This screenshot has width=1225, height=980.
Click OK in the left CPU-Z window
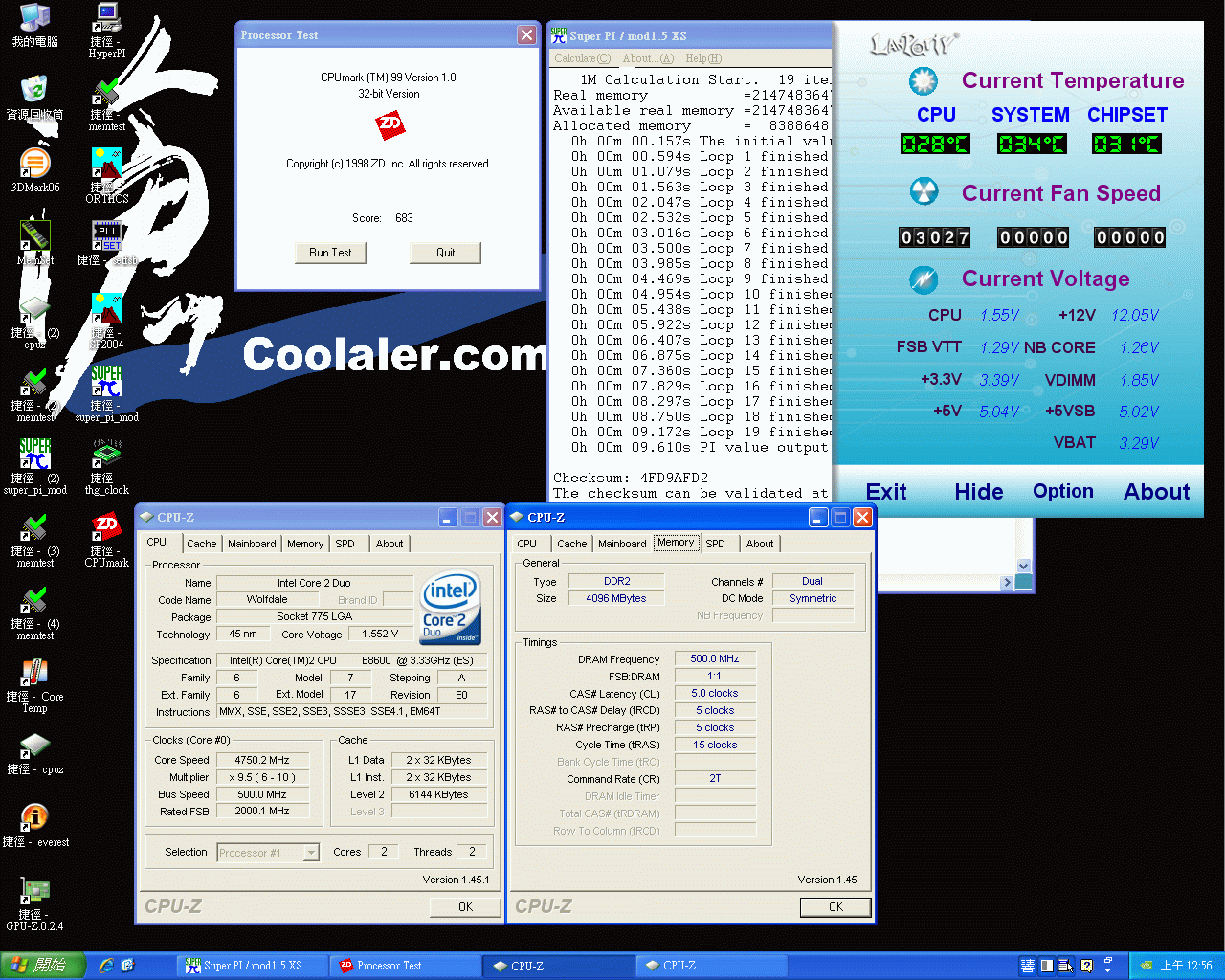tap(465, 906)
